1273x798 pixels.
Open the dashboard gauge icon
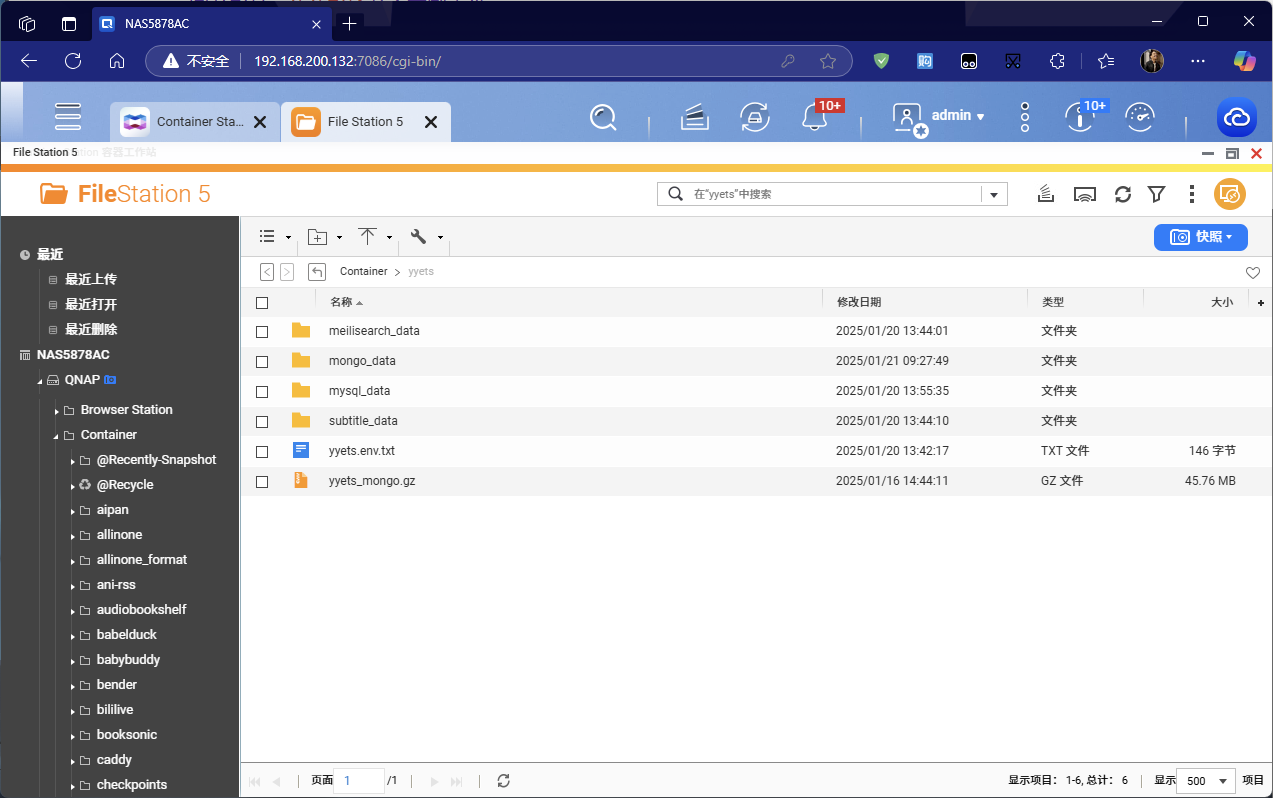click(1140, 117)
